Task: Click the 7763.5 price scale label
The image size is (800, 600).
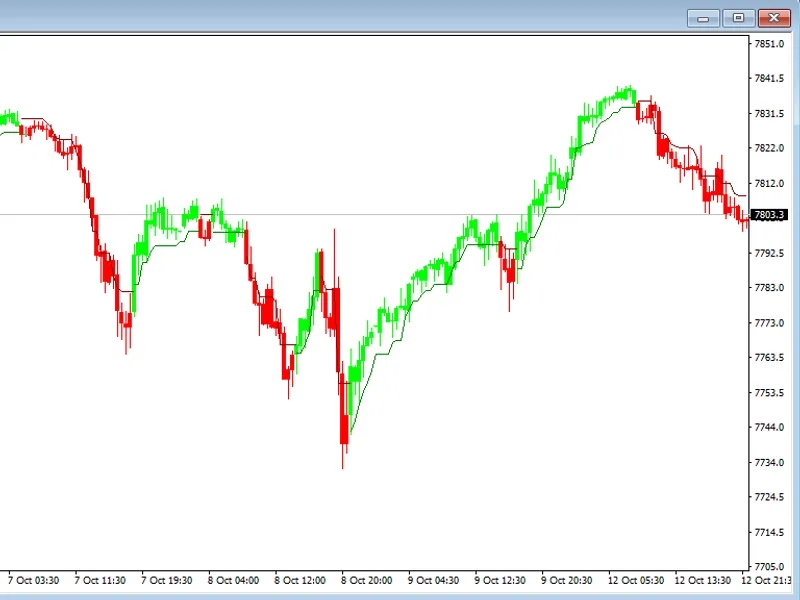Action: pos(769,358)
